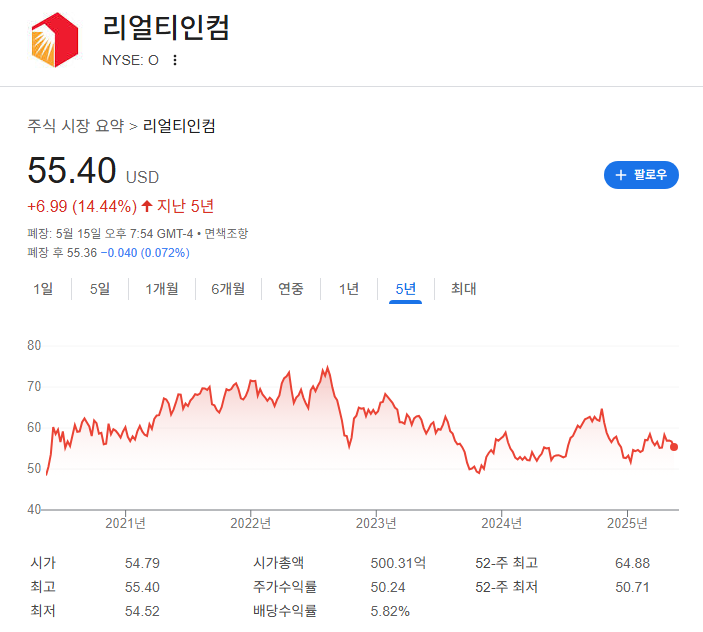Screen dimensions: 703x632
Task: Click the 52-주 최고 value 64.88
Action: 632,563
